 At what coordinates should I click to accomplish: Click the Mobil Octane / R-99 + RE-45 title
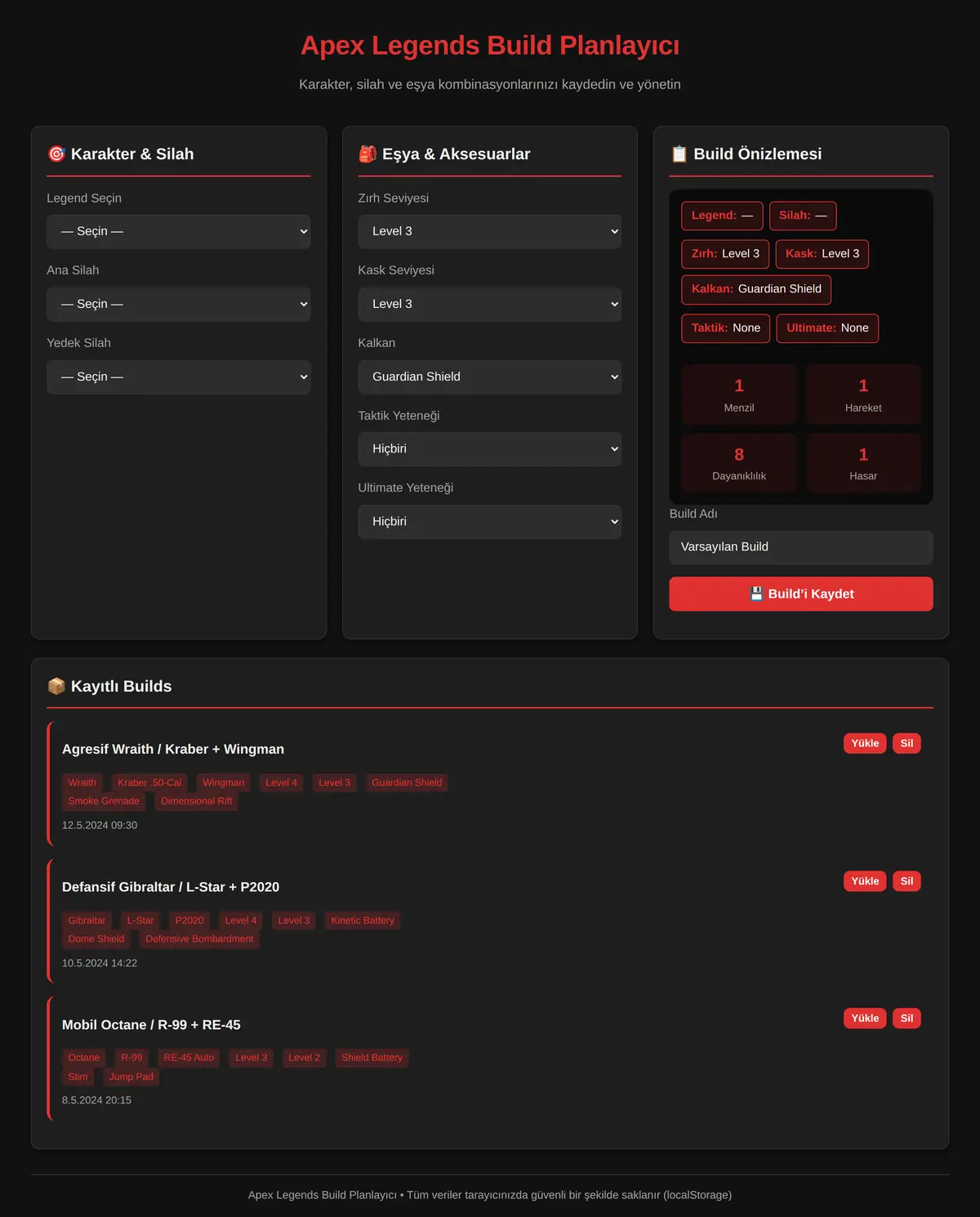(151, 1025)
